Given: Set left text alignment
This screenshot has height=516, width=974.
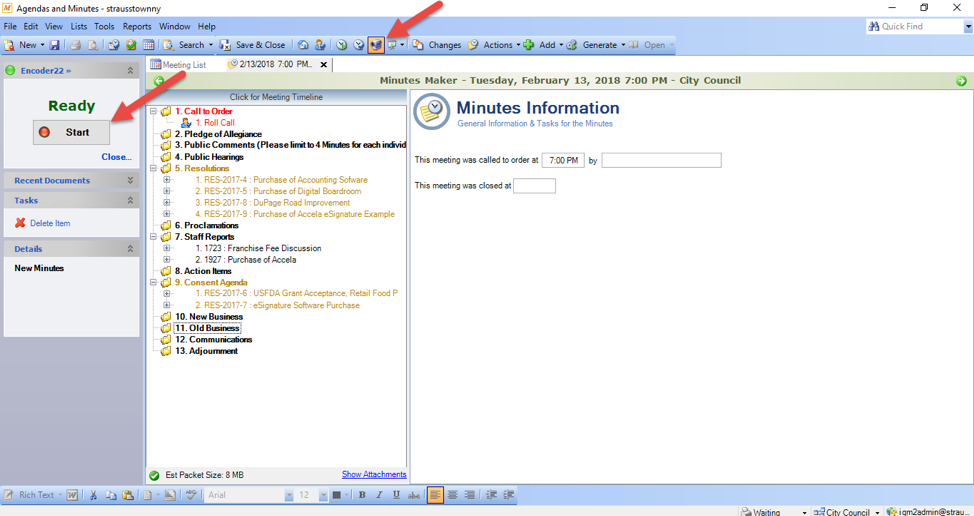Looking at the screenshot, I should (x=435, y=495).
